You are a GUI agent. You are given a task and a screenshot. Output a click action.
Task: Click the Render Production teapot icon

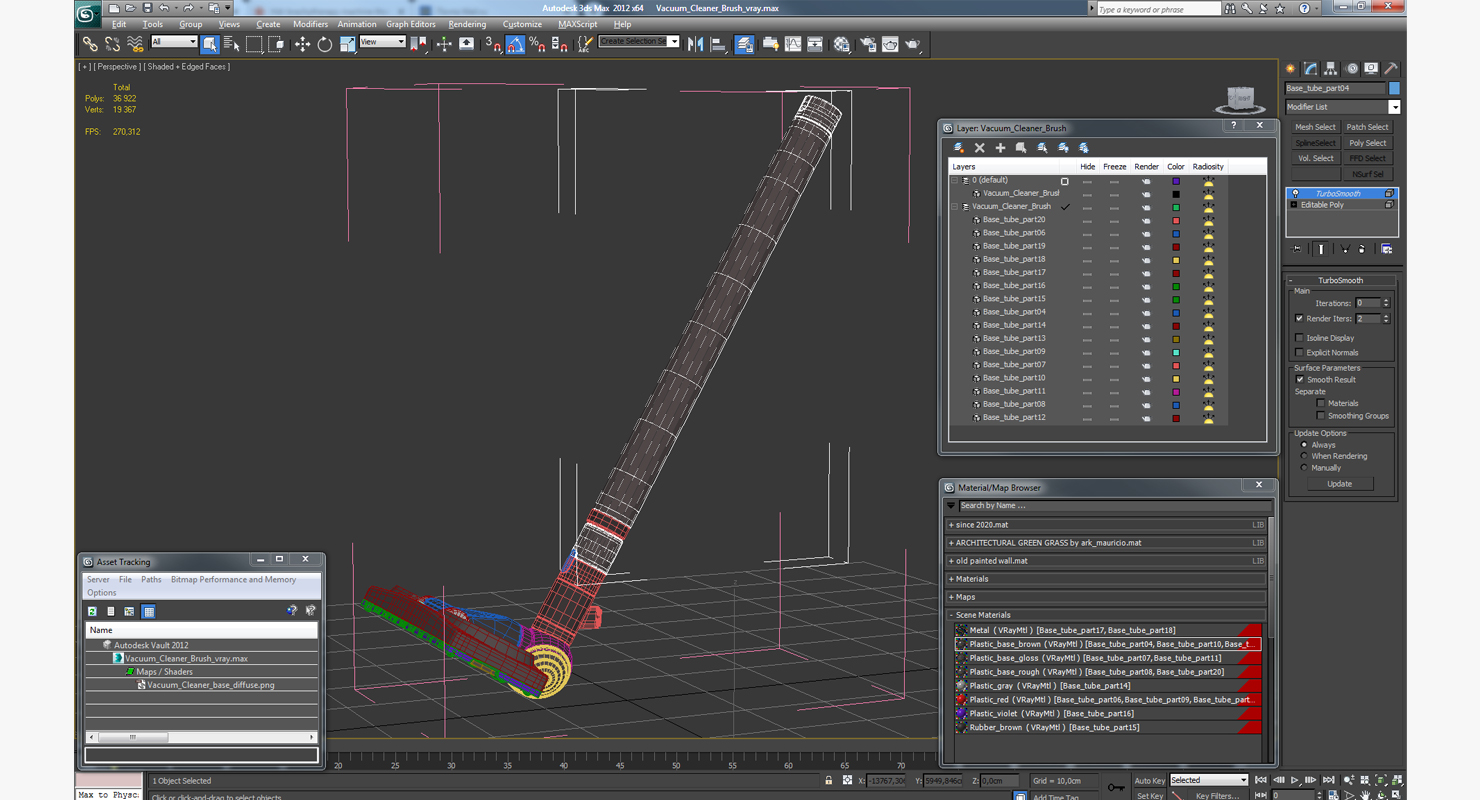tap(913, 44)
